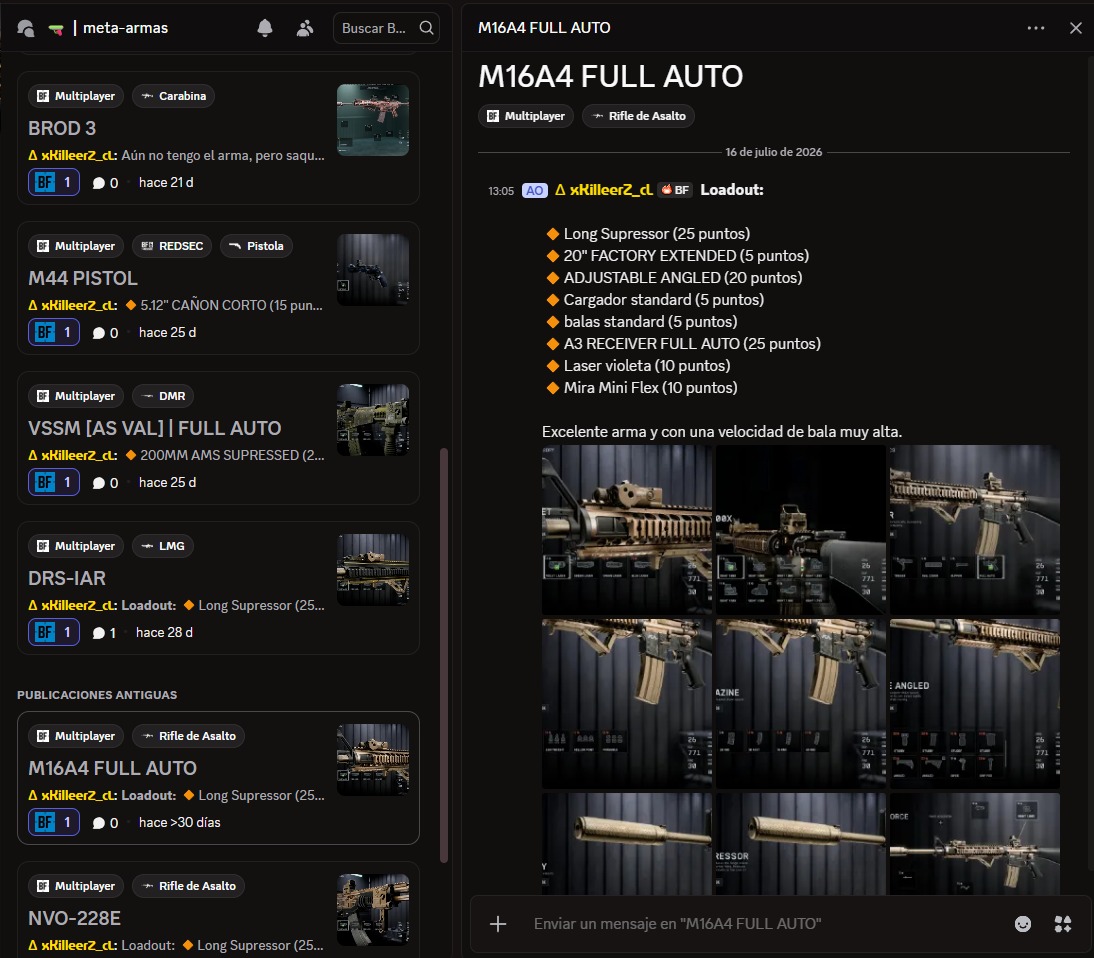Toggle the BF reaction on M44 PISTOL post
This screenshot has width=1094, height=958.
coord(54,333)
